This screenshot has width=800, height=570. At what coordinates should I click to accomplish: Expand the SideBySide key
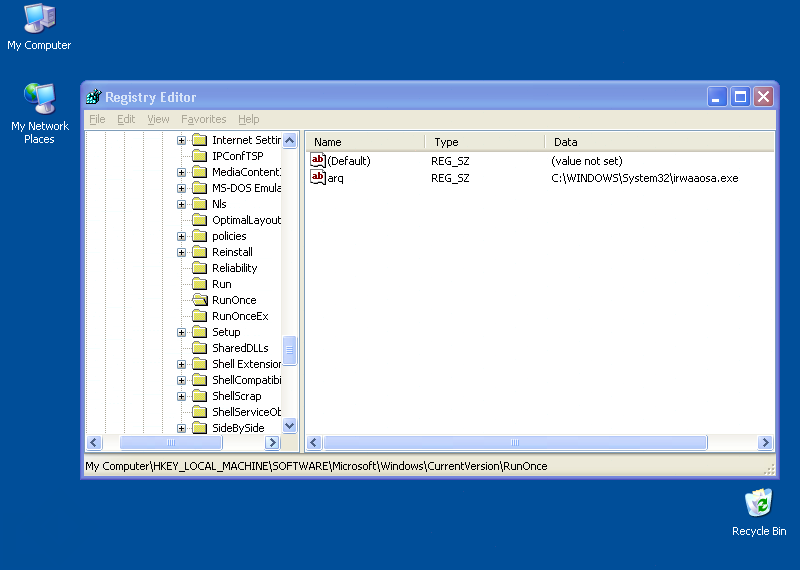(x=181, y=428)
